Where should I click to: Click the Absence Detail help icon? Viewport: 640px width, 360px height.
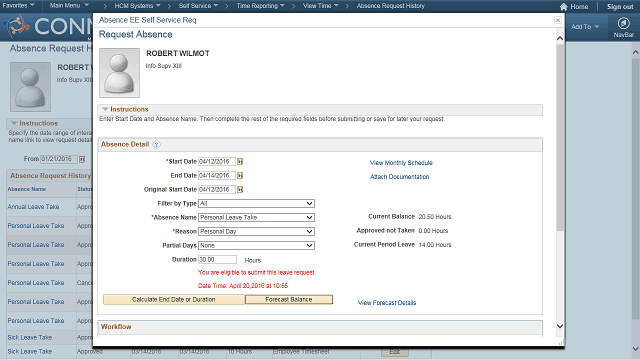point(156,144)
